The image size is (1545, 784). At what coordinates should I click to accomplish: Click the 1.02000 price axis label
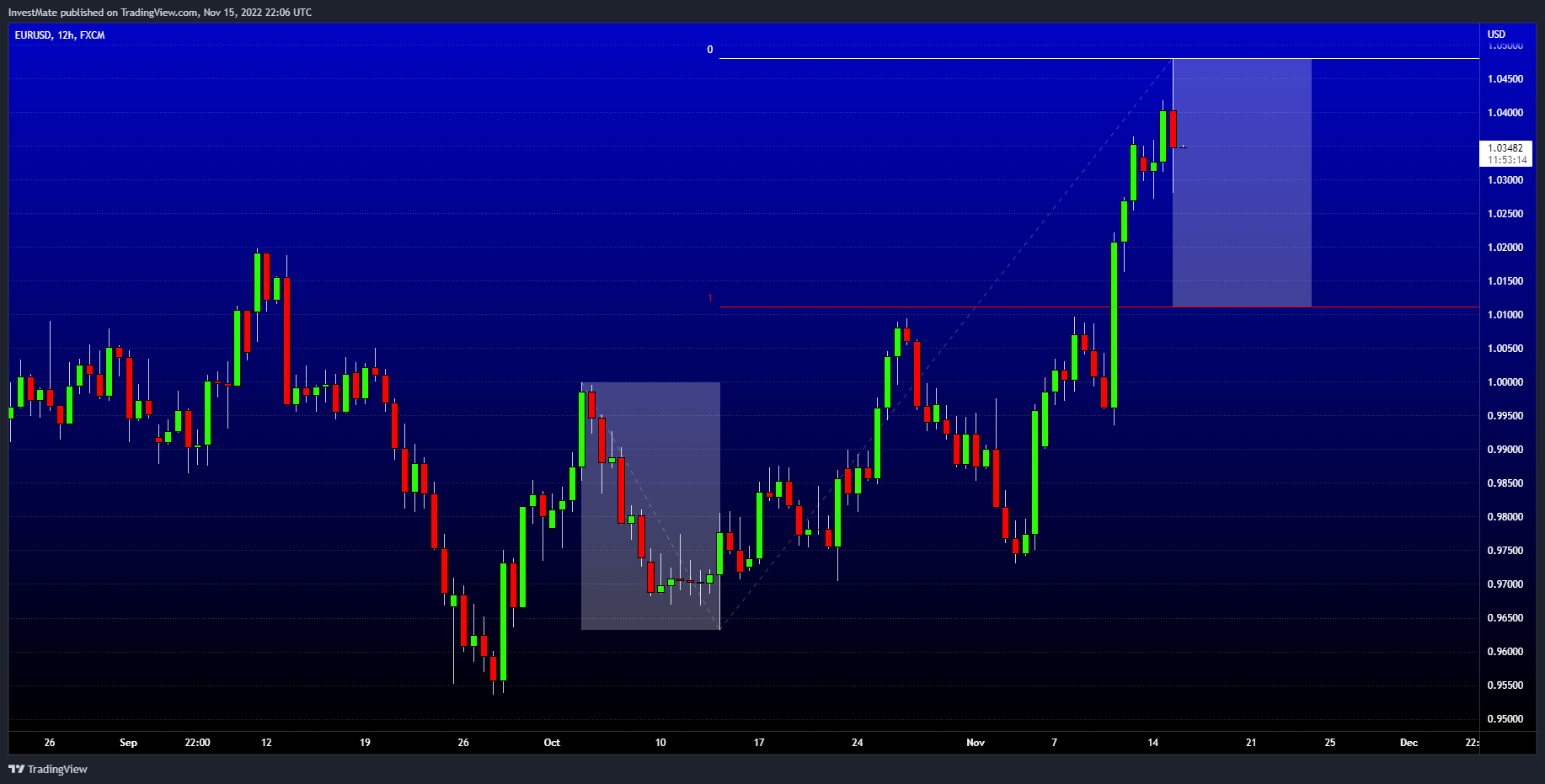click(x=1505, y=248)
